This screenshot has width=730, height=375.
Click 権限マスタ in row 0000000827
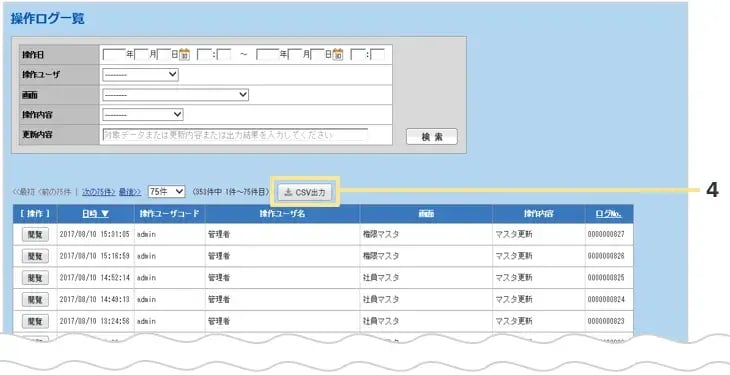(x=381, y=234)
